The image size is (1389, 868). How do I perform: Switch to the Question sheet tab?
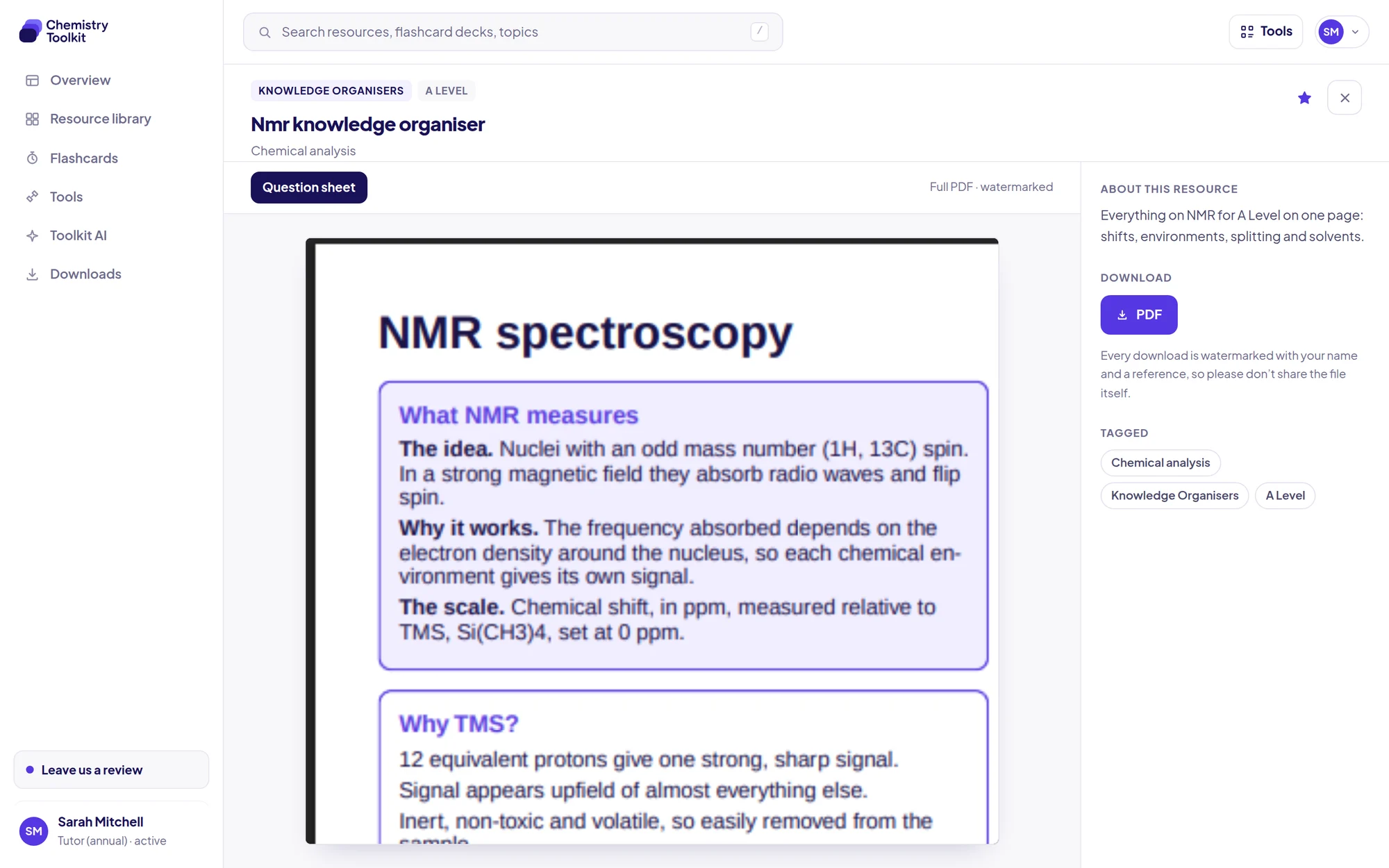[x=308, y=187]
